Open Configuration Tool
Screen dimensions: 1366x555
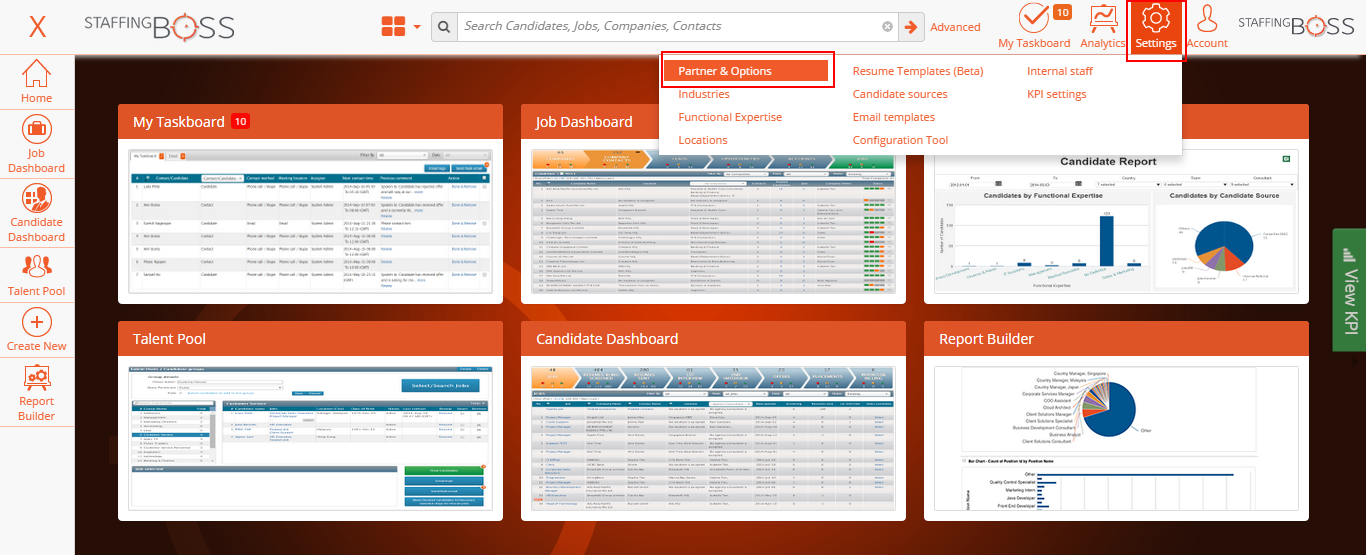click(901, 140)
